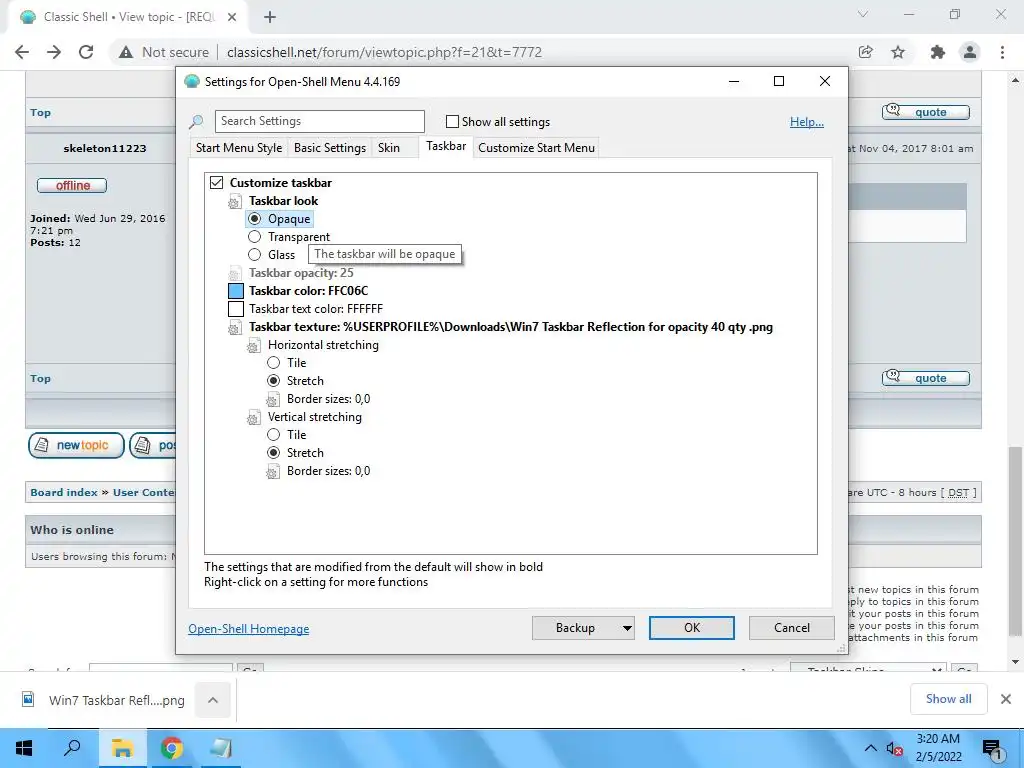Screen dimensions: 1024x768
Task: Open new browser tab with plus button
Action: [270, 17]
